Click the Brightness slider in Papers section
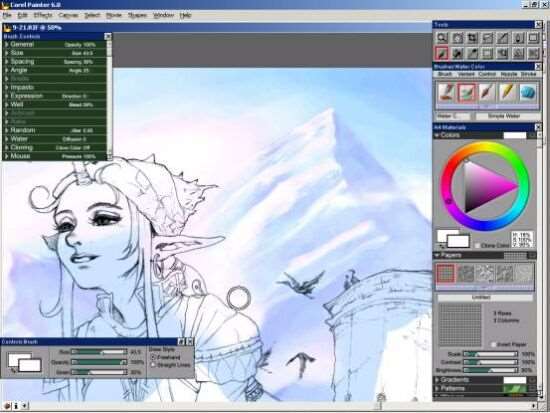This screenshot has width=550, height=413. coord(490,370)
